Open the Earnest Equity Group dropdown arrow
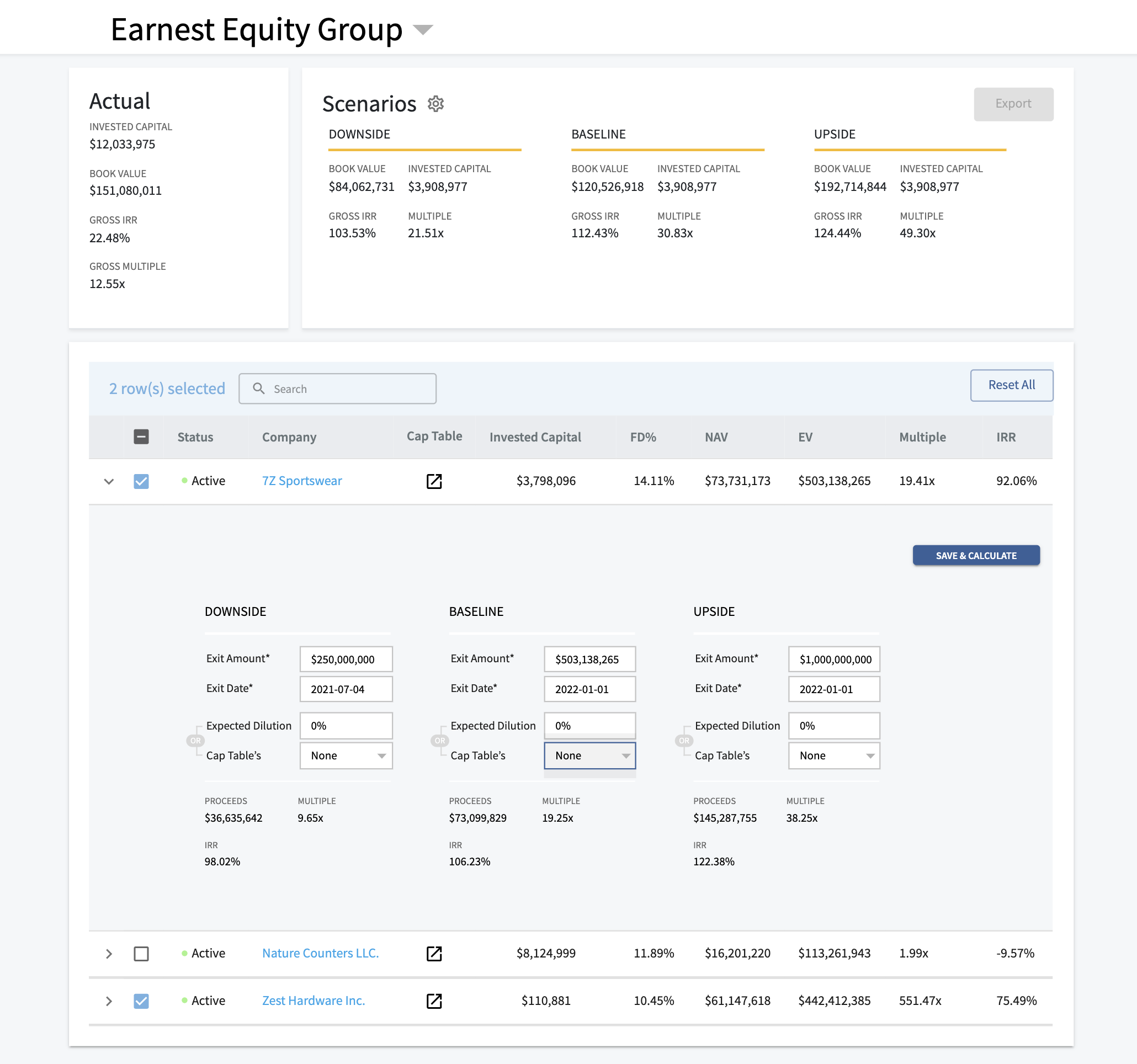The height and width of the screenshot is (1064, 1137). tap(423, 30)
